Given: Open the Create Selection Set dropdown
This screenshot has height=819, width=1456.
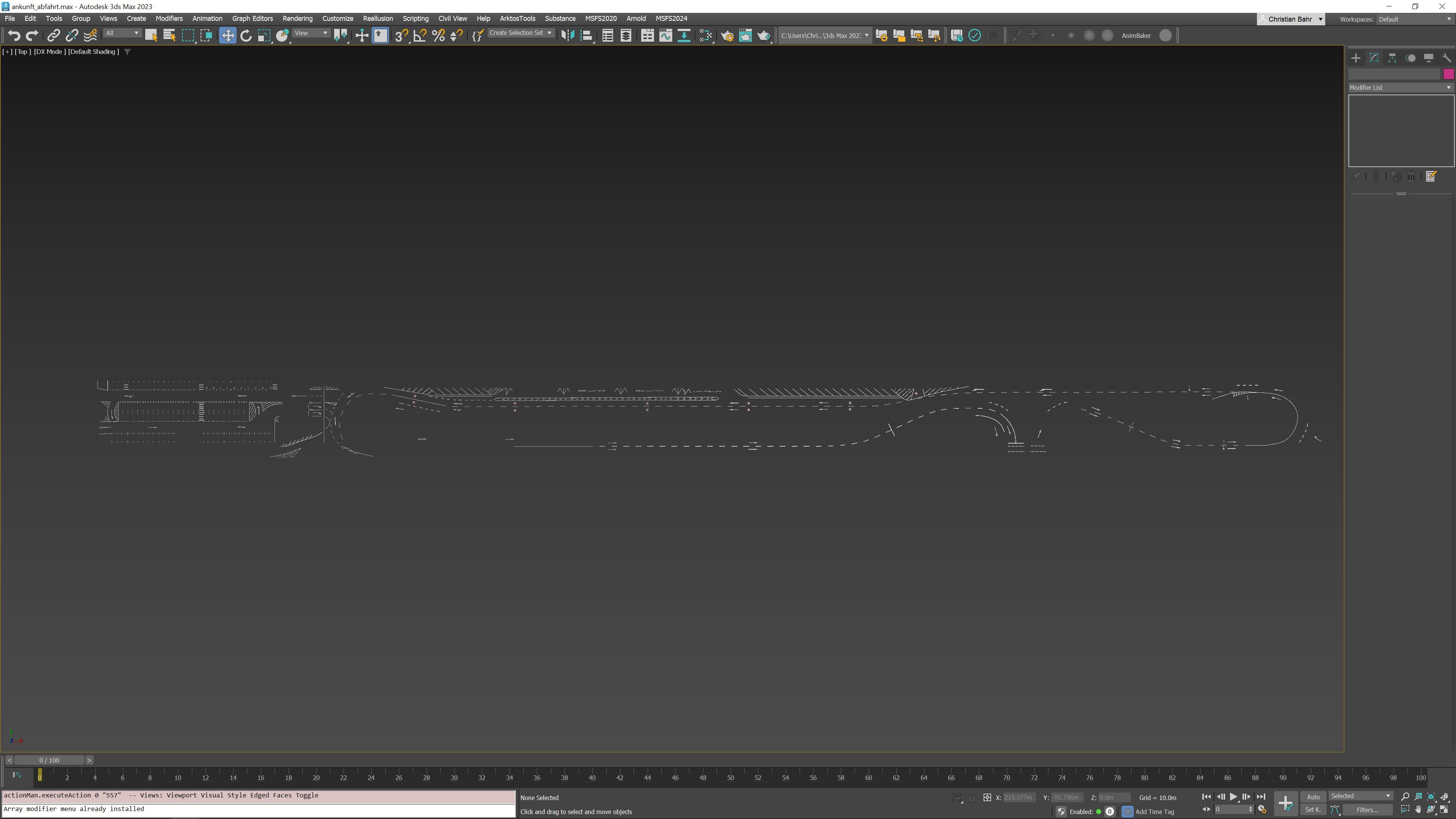Looking at the screenshot, I should [520, 33].
